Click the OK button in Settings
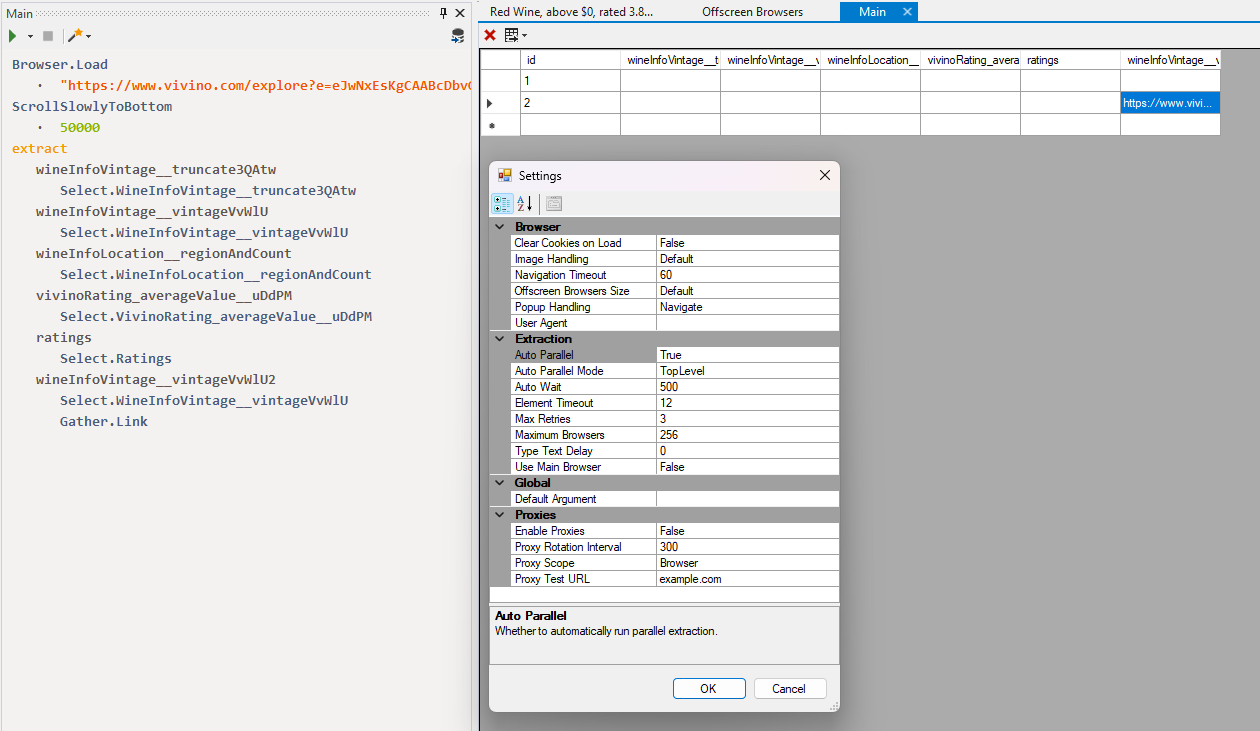Screen dimensions: 1260x731 pos(709,688)
